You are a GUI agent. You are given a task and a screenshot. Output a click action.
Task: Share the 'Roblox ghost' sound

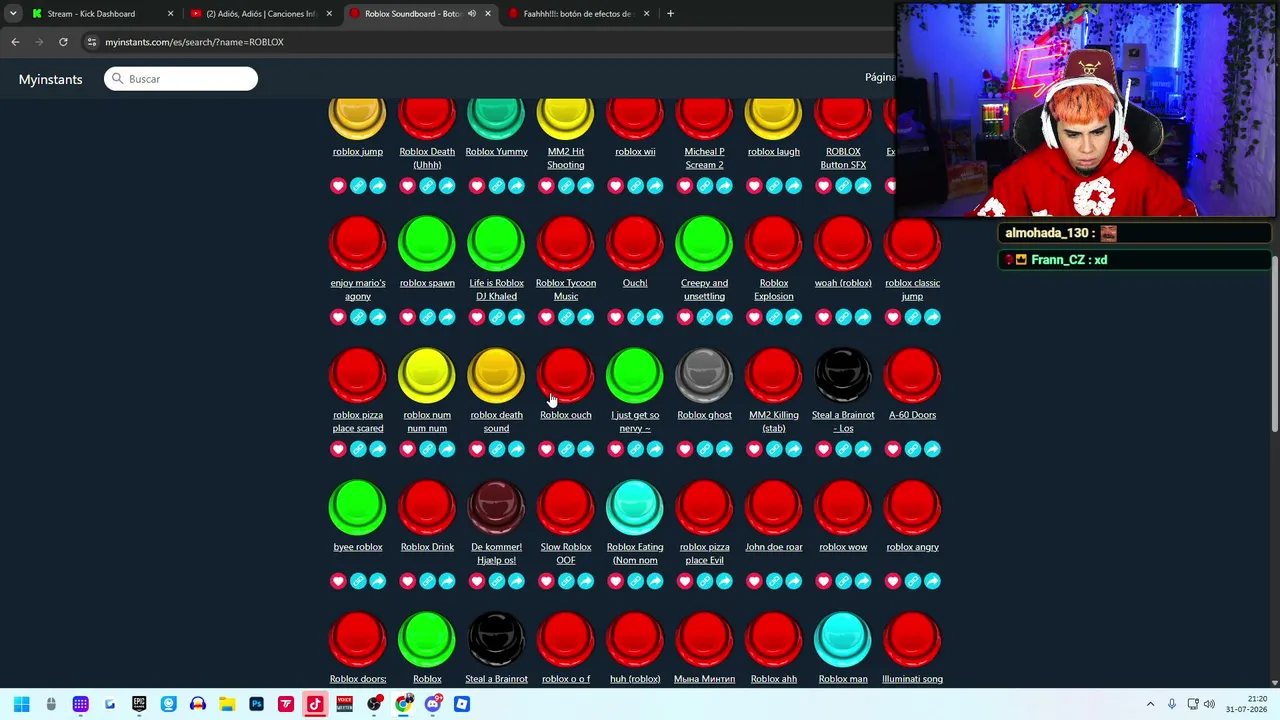coord(724,449)
